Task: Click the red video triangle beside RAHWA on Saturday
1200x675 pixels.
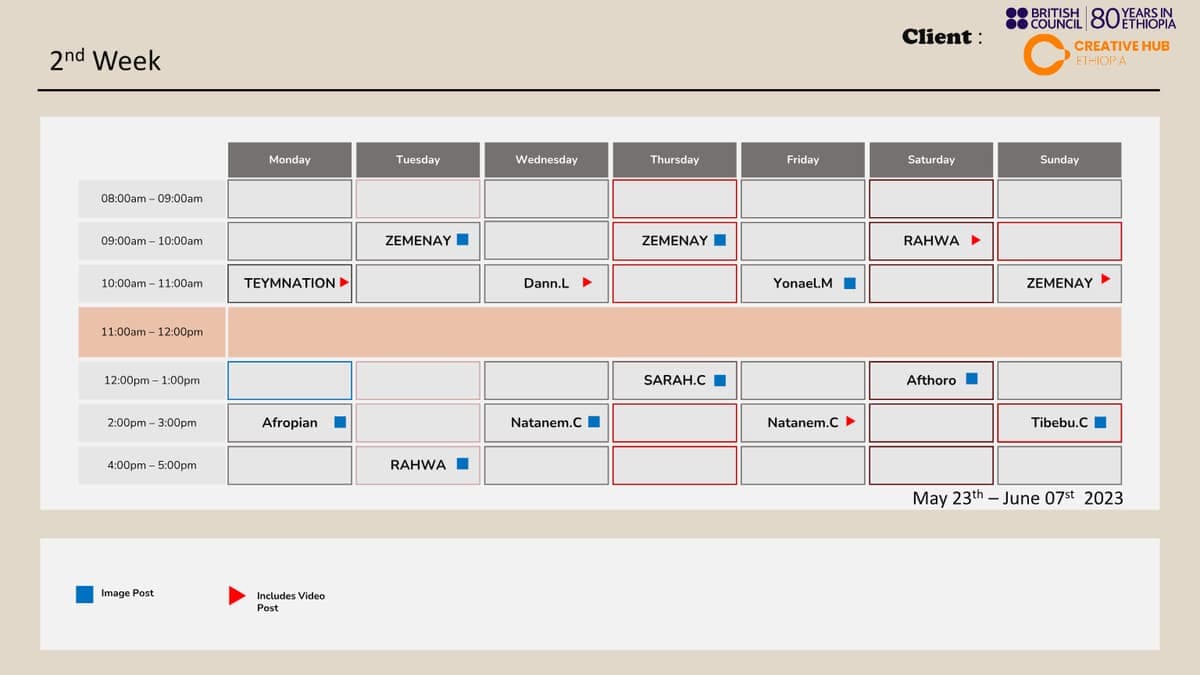Action: pyautogui.click(x=976, y=240)
